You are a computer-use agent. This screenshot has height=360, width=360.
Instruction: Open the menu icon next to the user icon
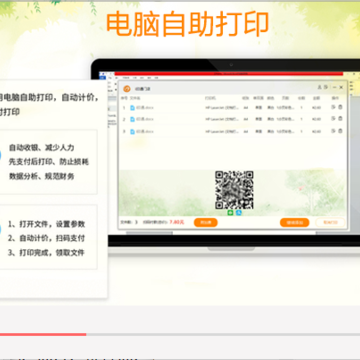(326, 87)
